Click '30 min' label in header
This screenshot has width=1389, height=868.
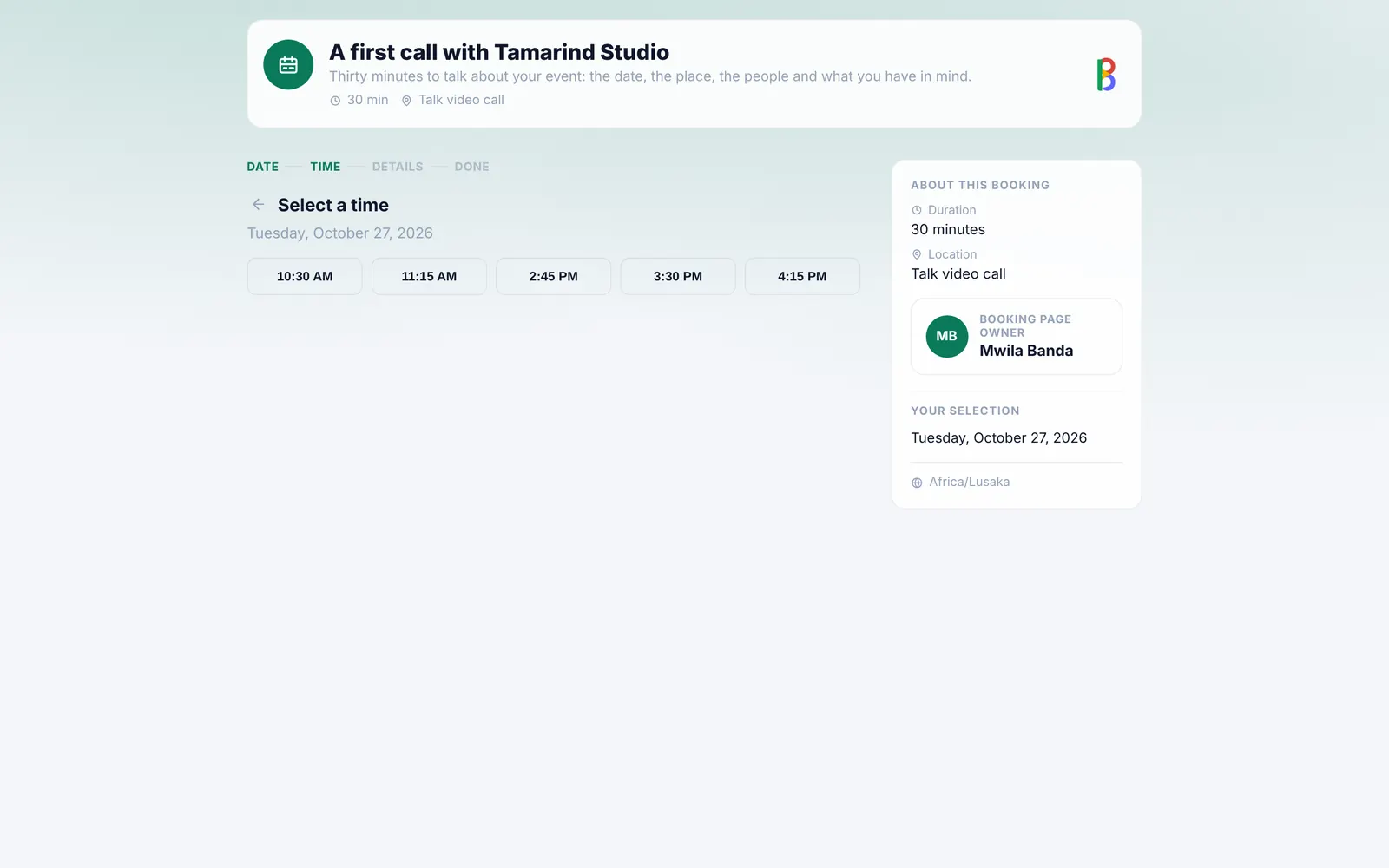368,100
